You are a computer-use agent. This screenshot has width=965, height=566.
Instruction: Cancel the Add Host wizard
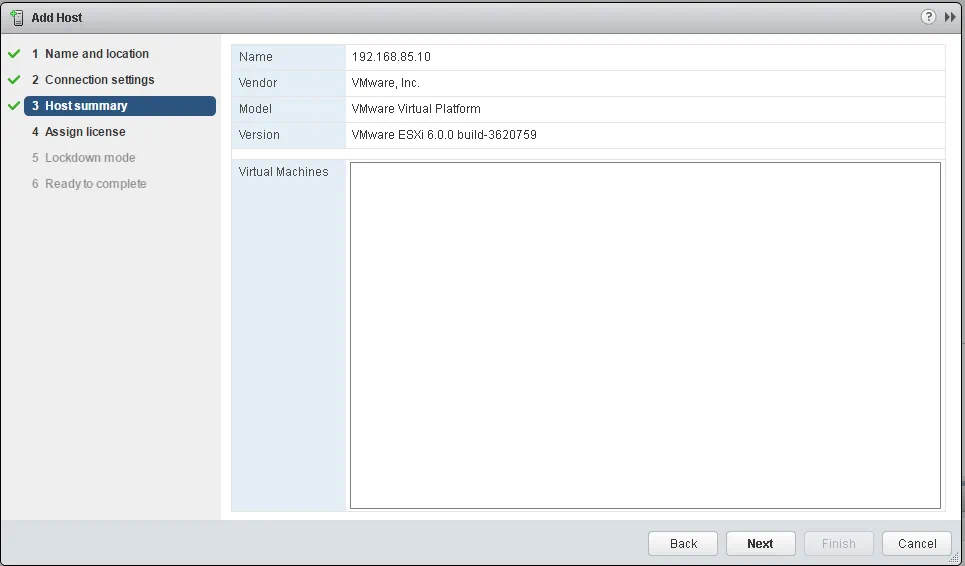[917, 544]
